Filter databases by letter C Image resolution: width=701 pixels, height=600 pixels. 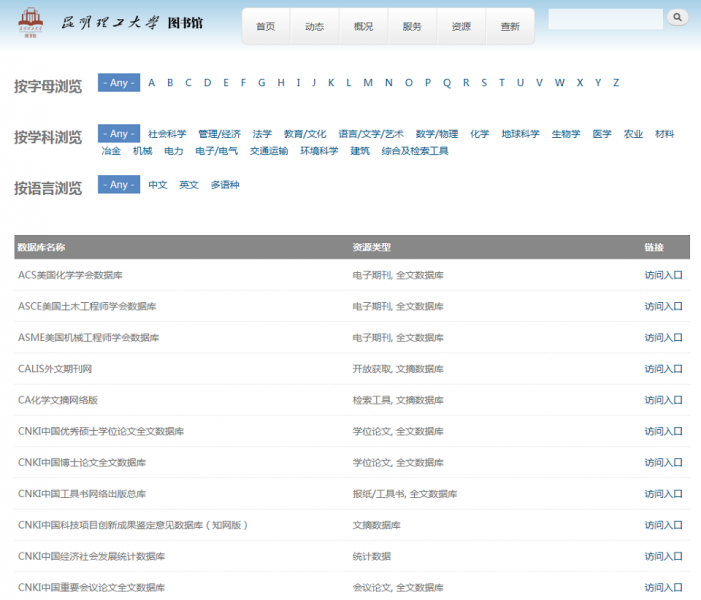click(188, 83)
